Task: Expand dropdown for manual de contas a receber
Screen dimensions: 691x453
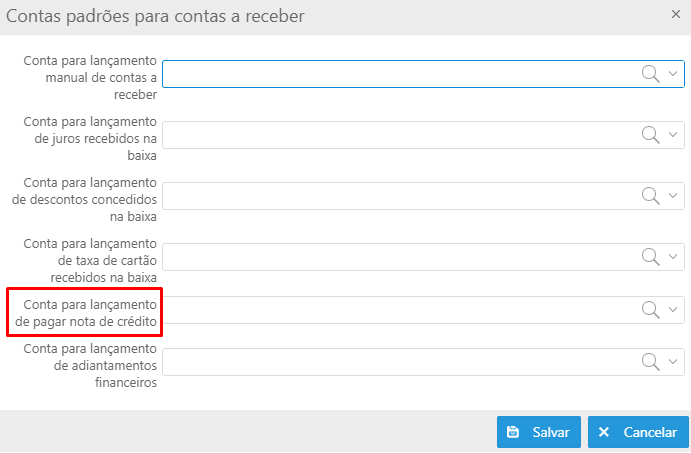Action: (x=673, y=74)
